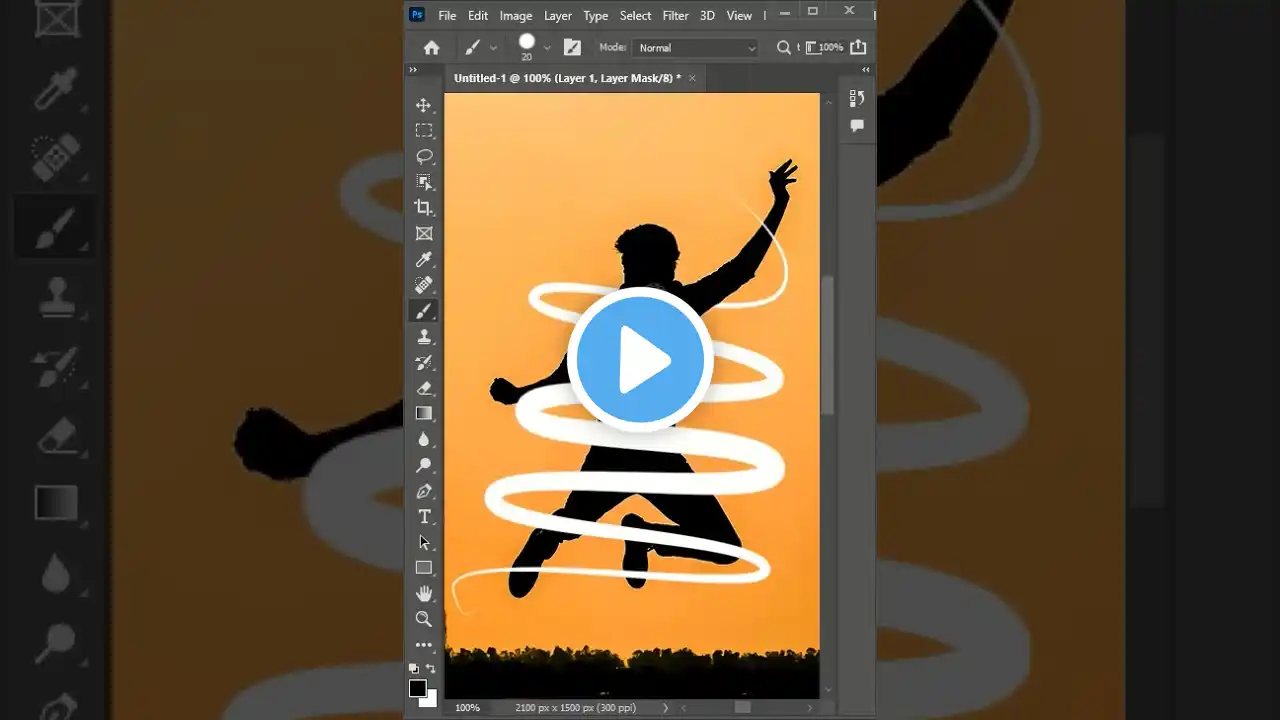Select the Move tool
The height and width of the screenshot is (720, 1280).
[424, 105]
